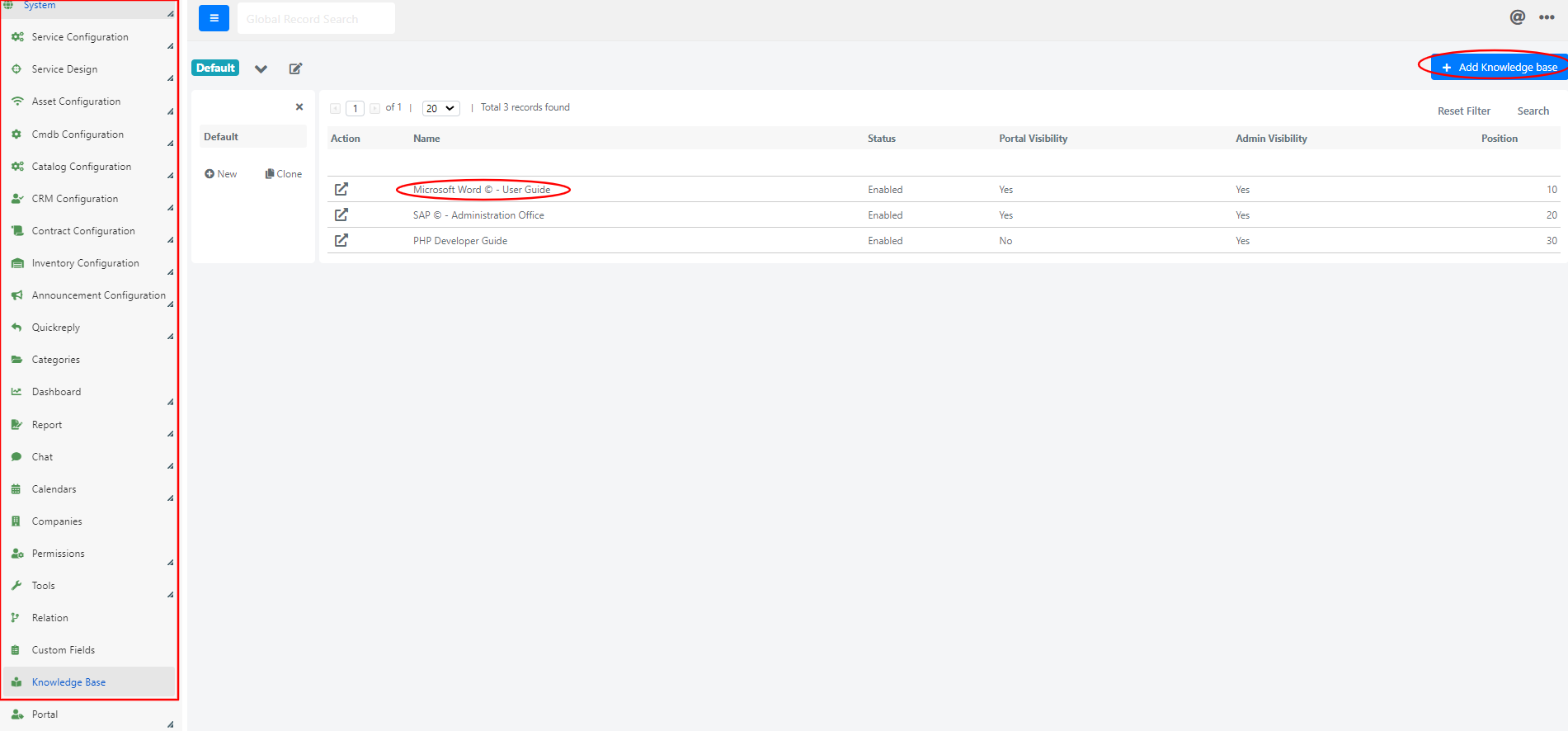Click the Custom Fields icon
Image resolution: width=1568 pixels, height=731 pixels.
tap(16, 650)
